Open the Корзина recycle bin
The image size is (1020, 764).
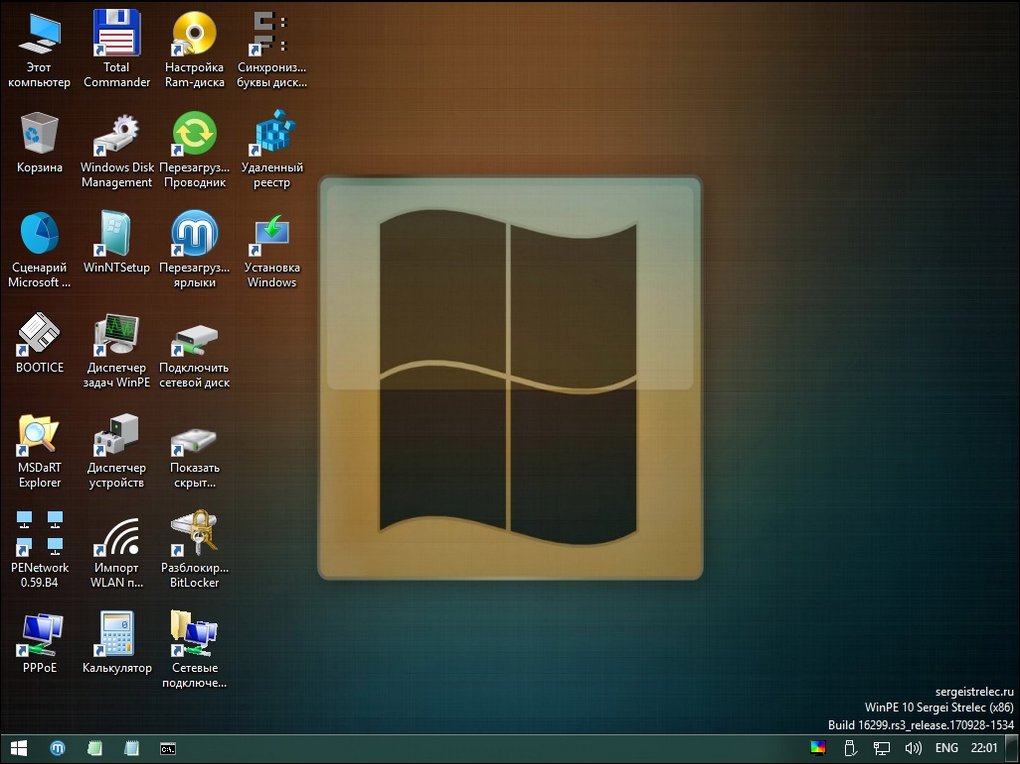[x=39, y=143]
